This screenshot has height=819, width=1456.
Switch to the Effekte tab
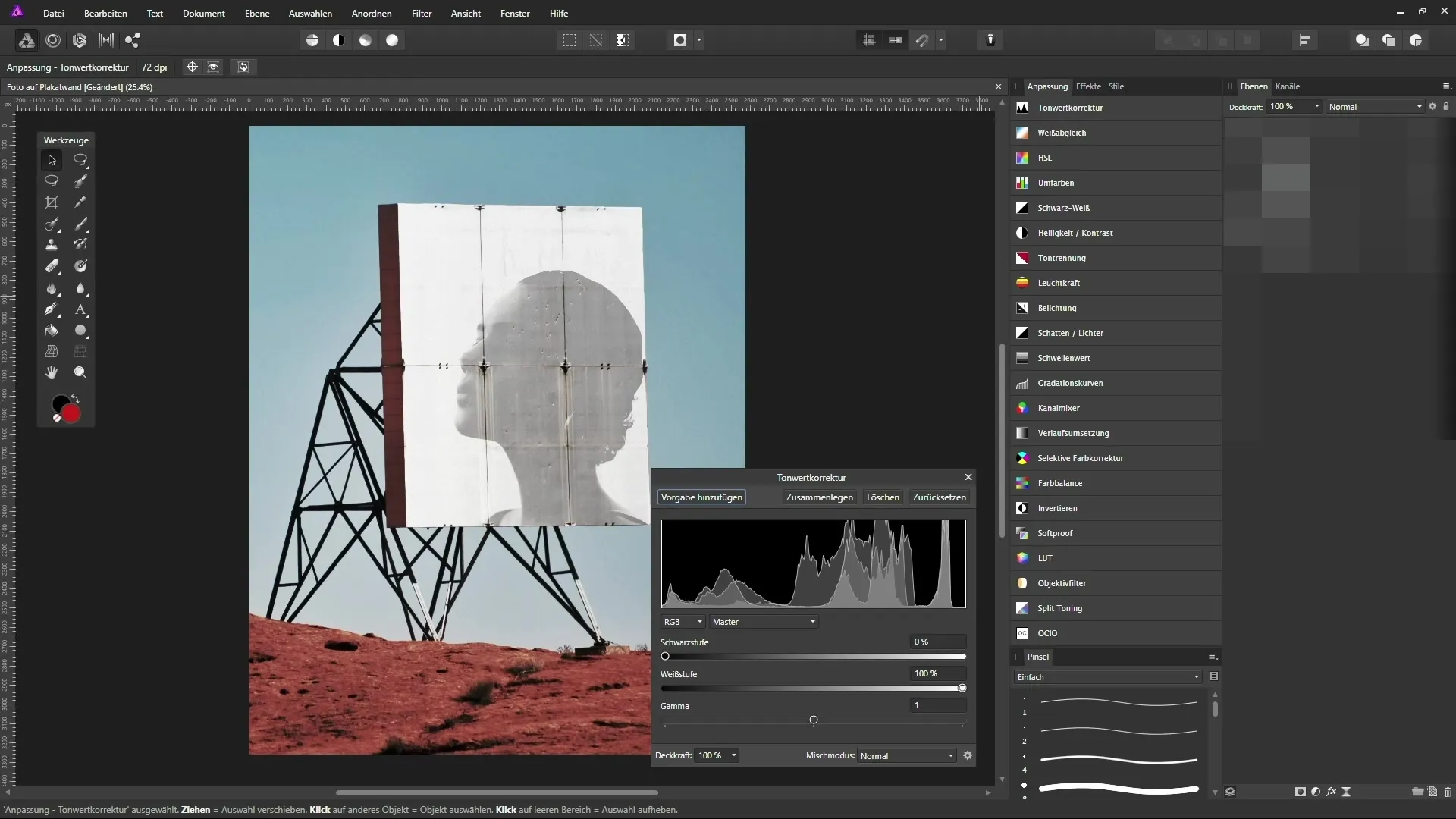coord(1088,86)
